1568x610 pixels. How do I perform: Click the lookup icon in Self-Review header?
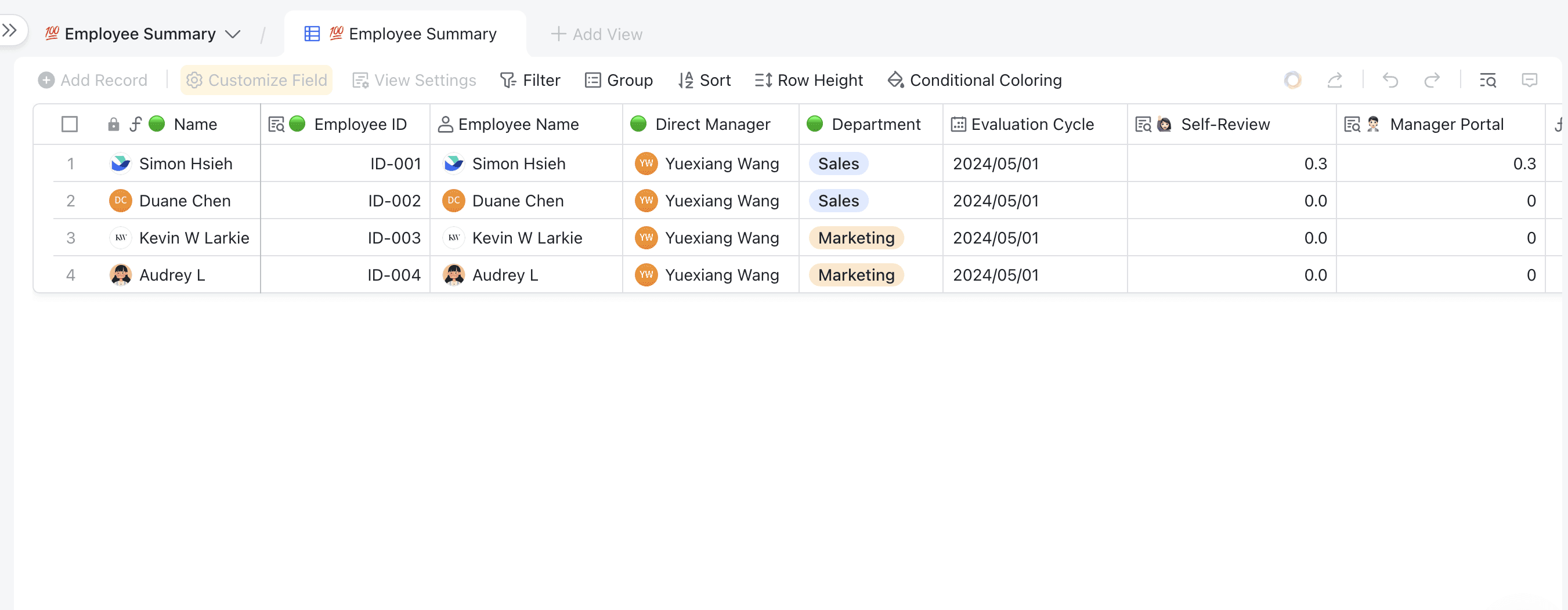click(x=1143, y=125)
